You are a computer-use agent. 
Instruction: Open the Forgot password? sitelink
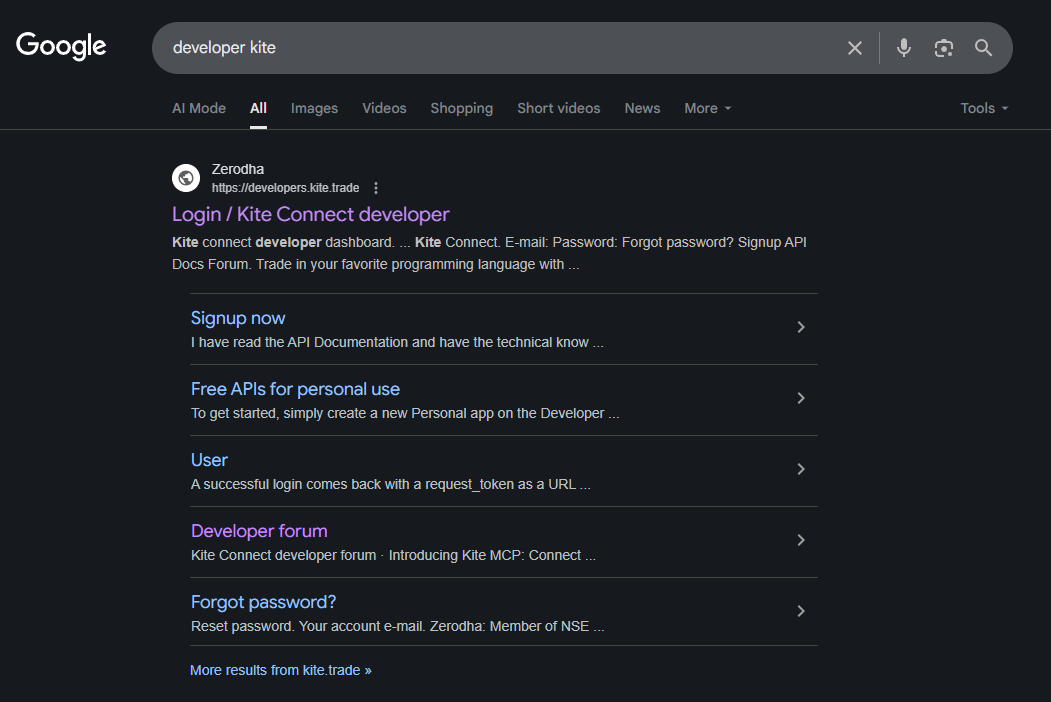pos(263,602)
